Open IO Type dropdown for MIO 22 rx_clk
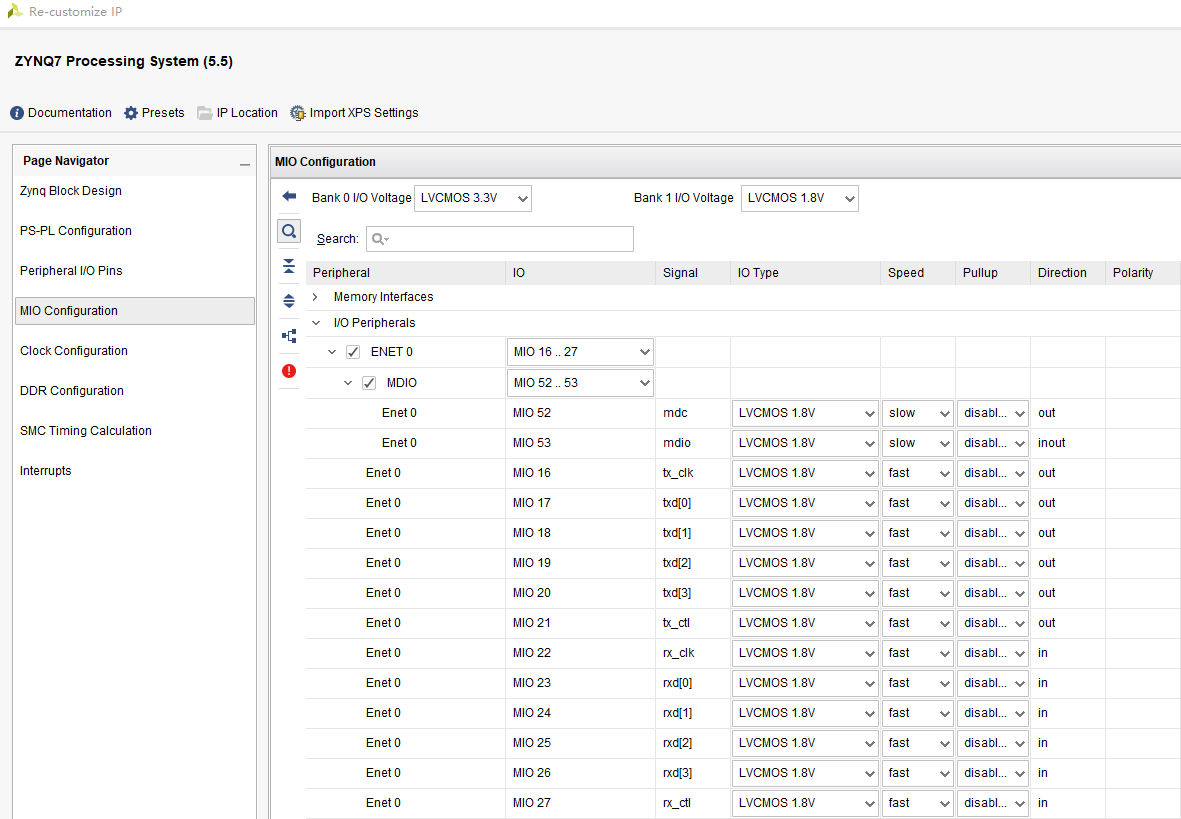1181x819 pixels. point(804,653)
